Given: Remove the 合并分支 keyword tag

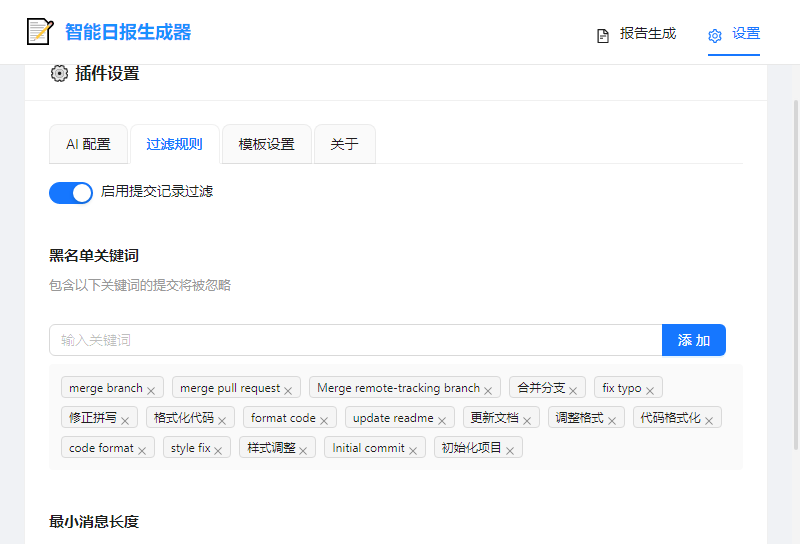Looking at the screenshot, I should click(x=573, y=390).
